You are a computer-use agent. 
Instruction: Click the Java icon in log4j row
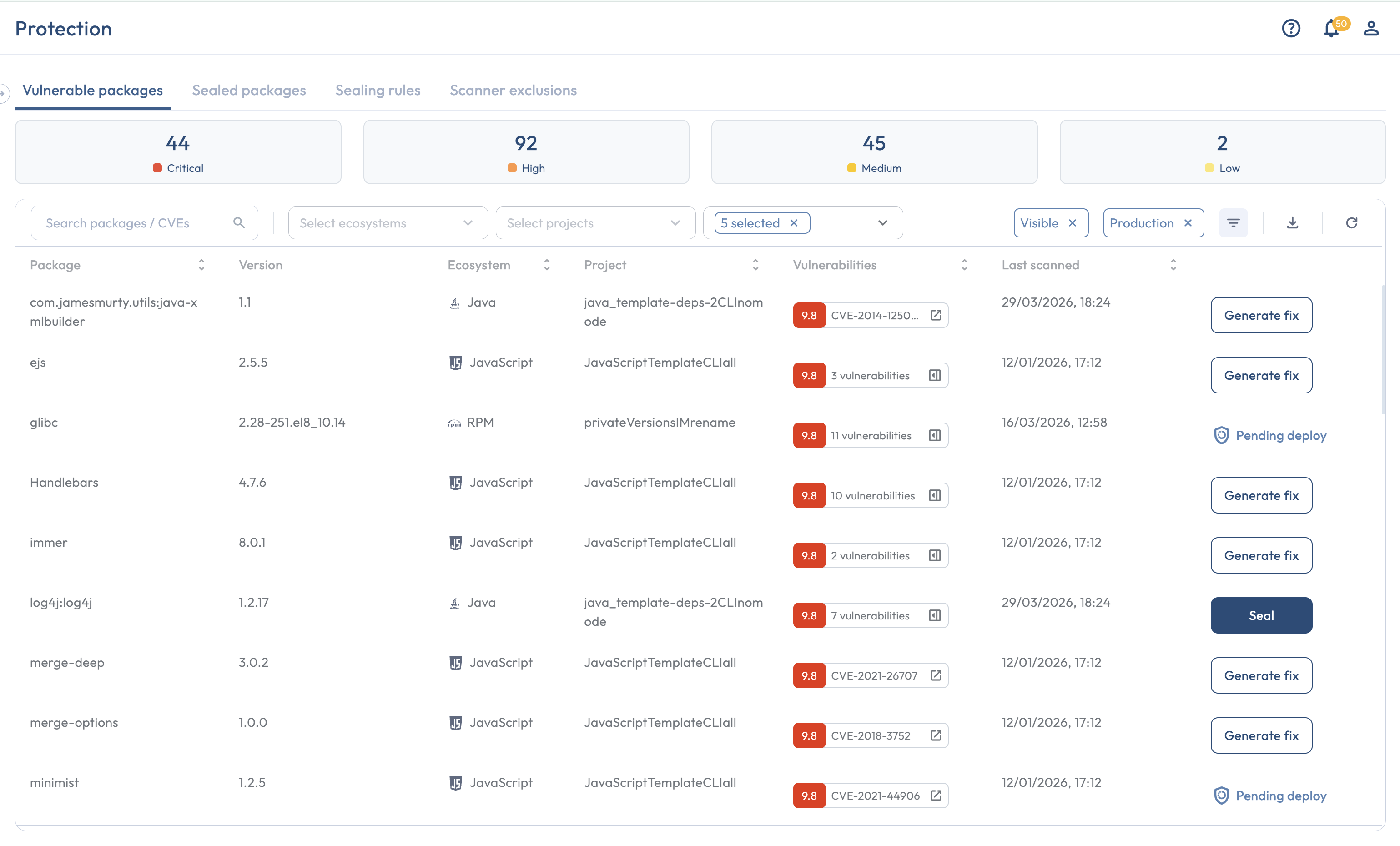tap(454, 603)
